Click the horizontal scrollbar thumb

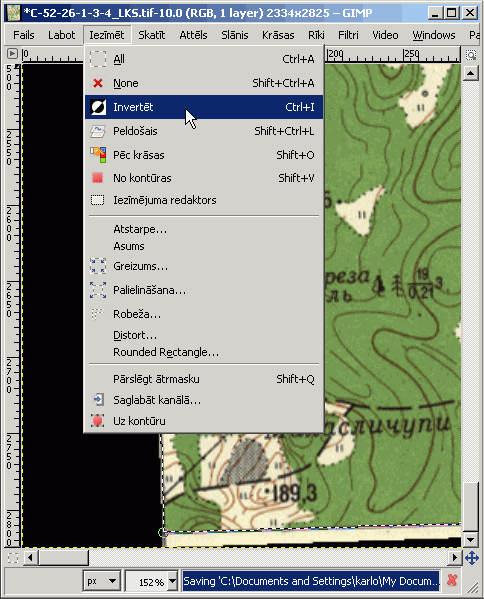(x=63, y=558)
